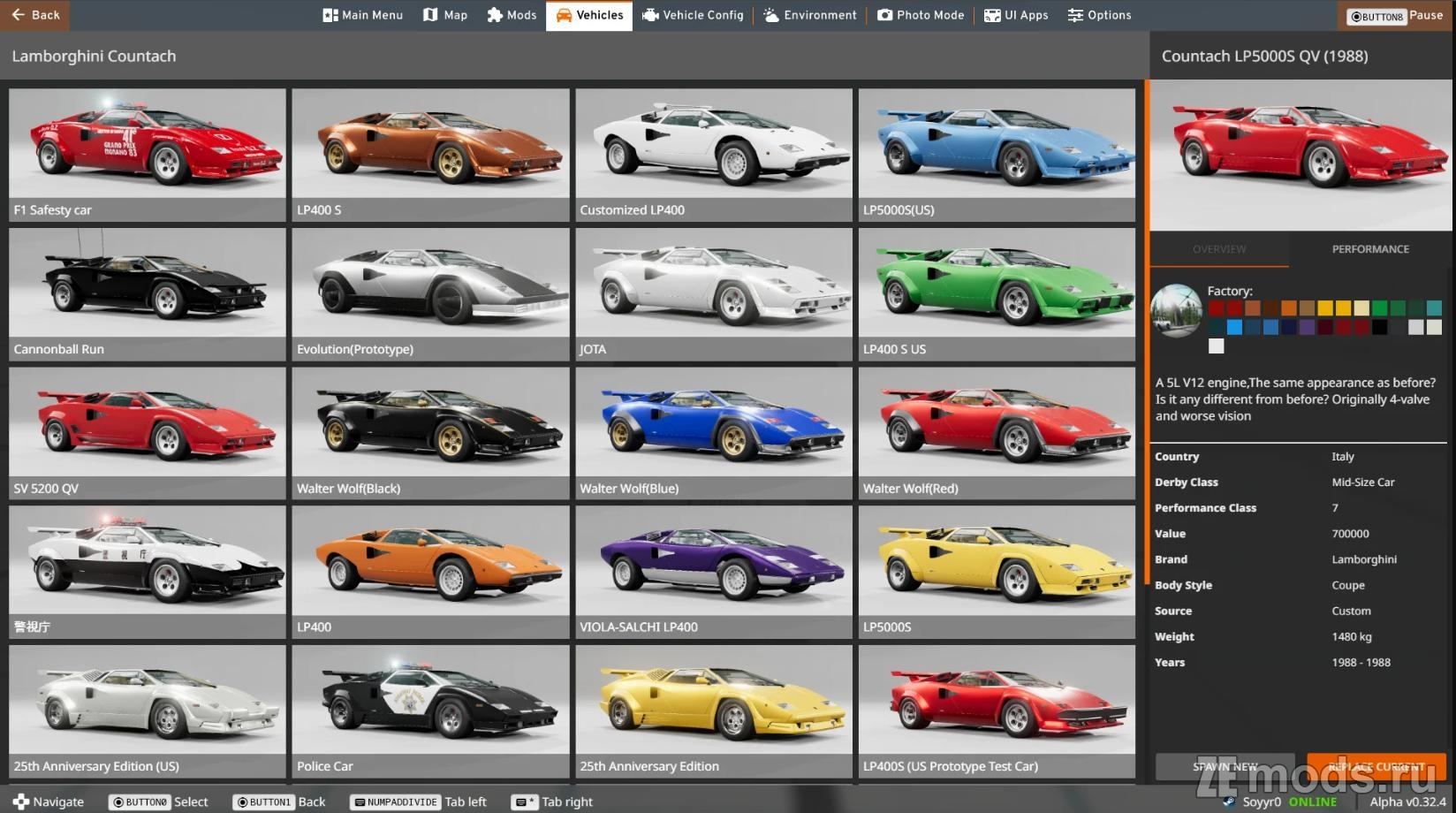Click the Navigate d-pad icon
The image size is (1456, 813).
(x=21, y=802)
